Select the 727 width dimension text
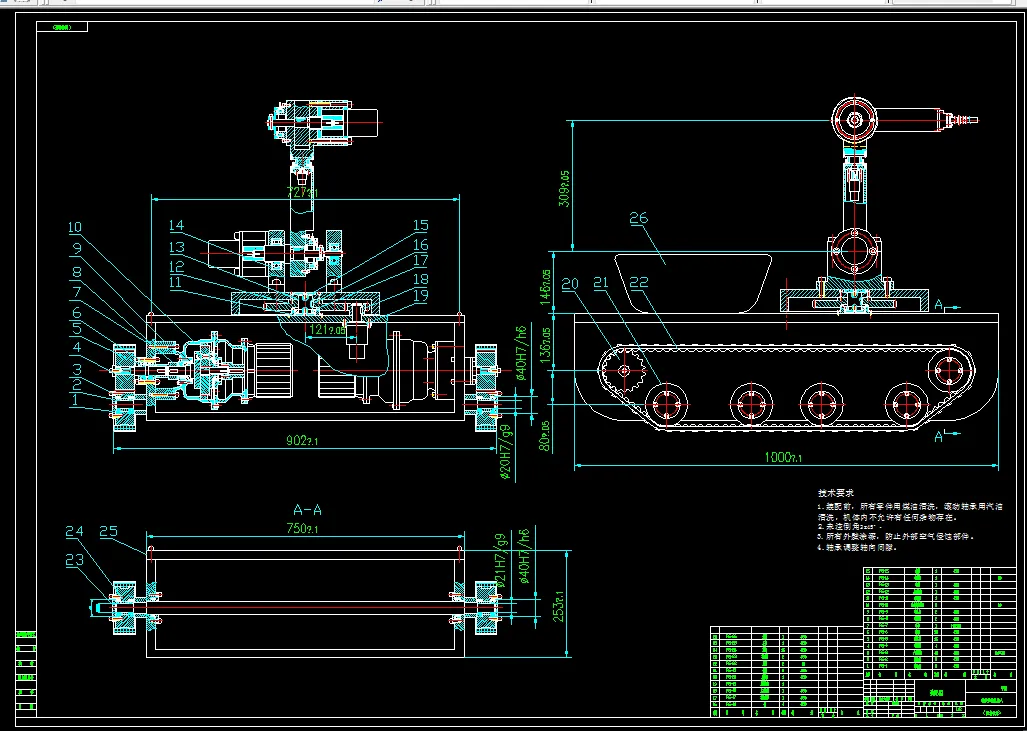This screenshot has width=1027, height=731. [x=304, y=192]
